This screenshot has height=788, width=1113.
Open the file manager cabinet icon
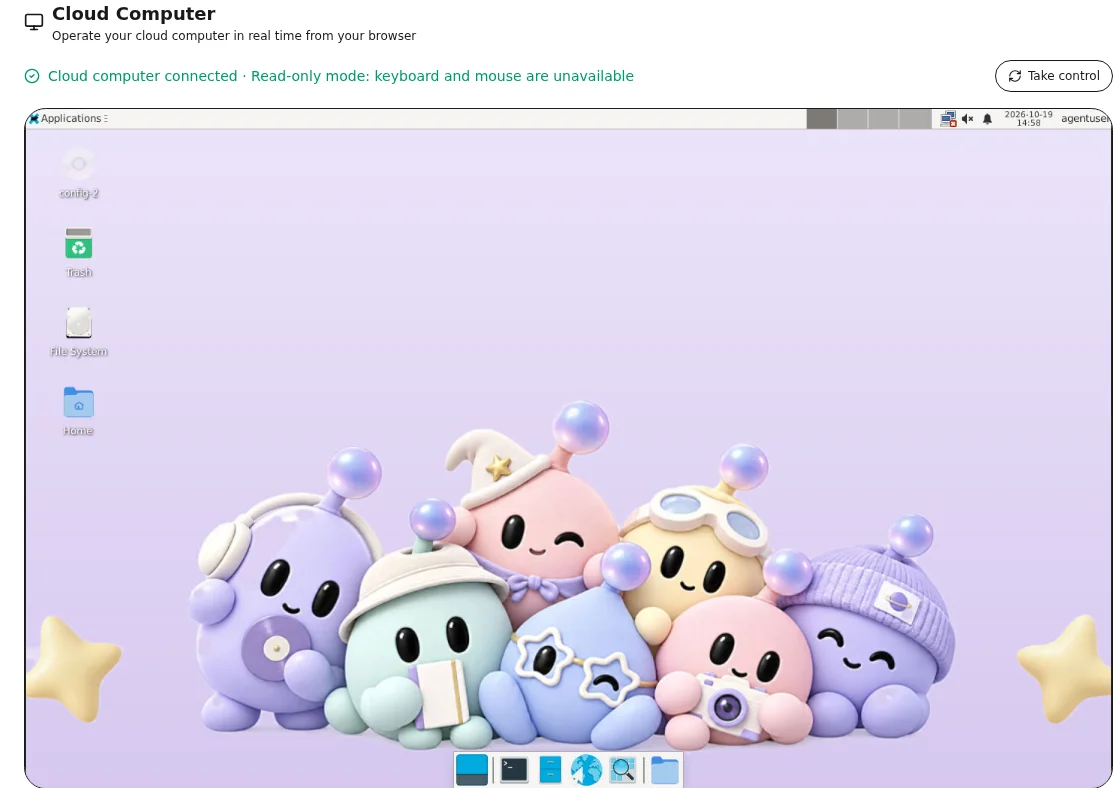pos(550,770)
